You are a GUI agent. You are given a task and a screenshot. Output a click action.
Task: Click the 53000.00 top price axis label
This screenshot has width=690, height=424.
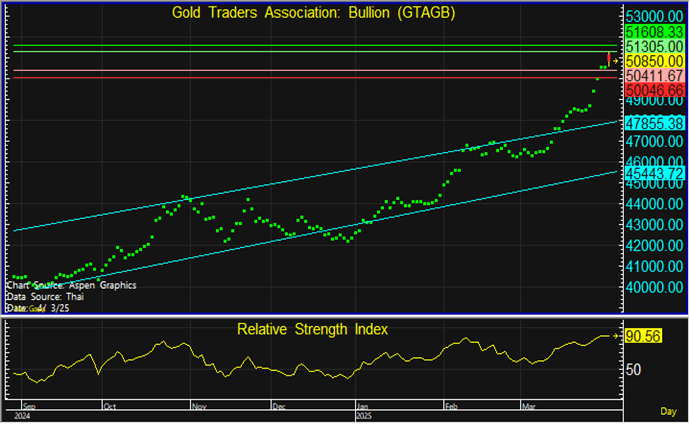[653, 17]
